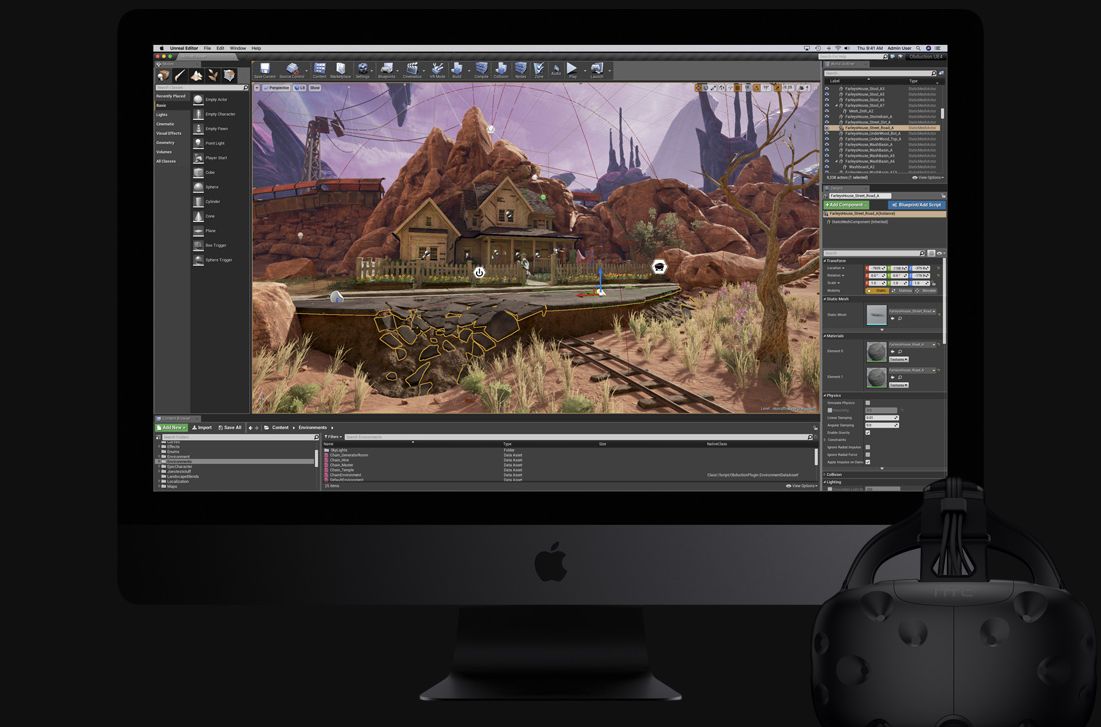Click the World Outliner search field
This screenshot has height=727, width=1101.
click(x=881, y=73)
